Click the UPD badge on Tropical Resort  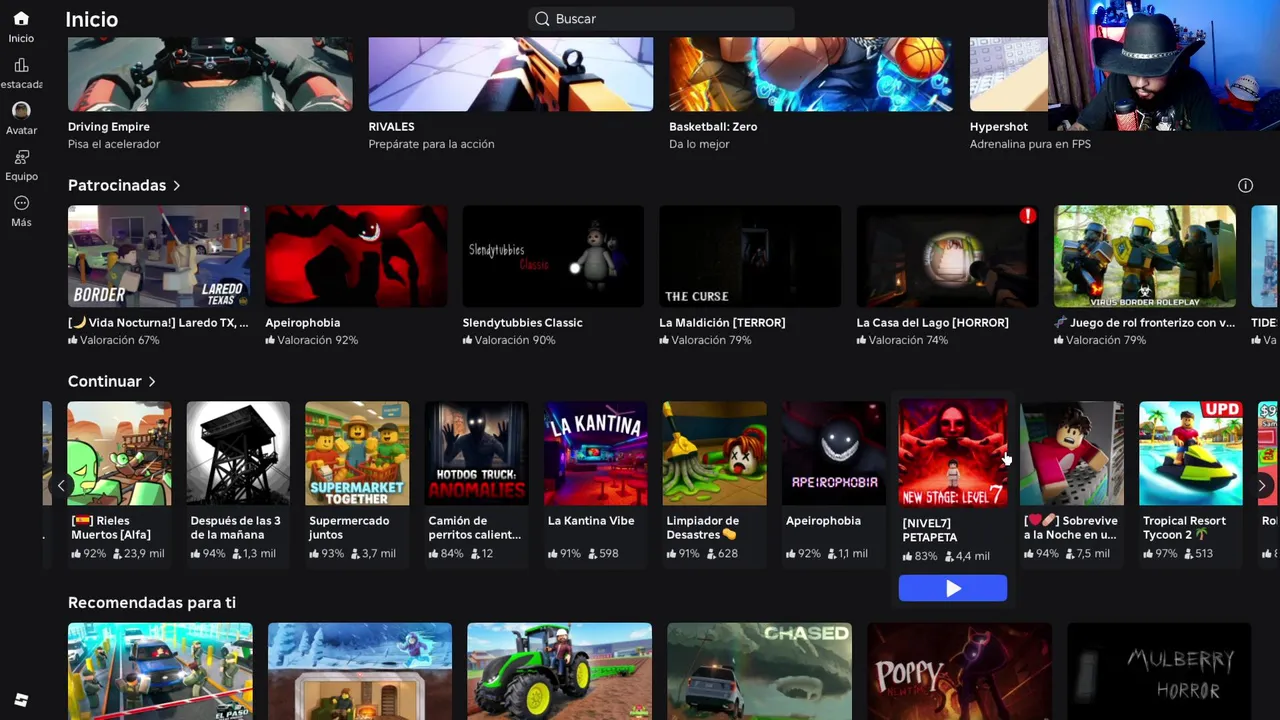tap(1222, 410)
